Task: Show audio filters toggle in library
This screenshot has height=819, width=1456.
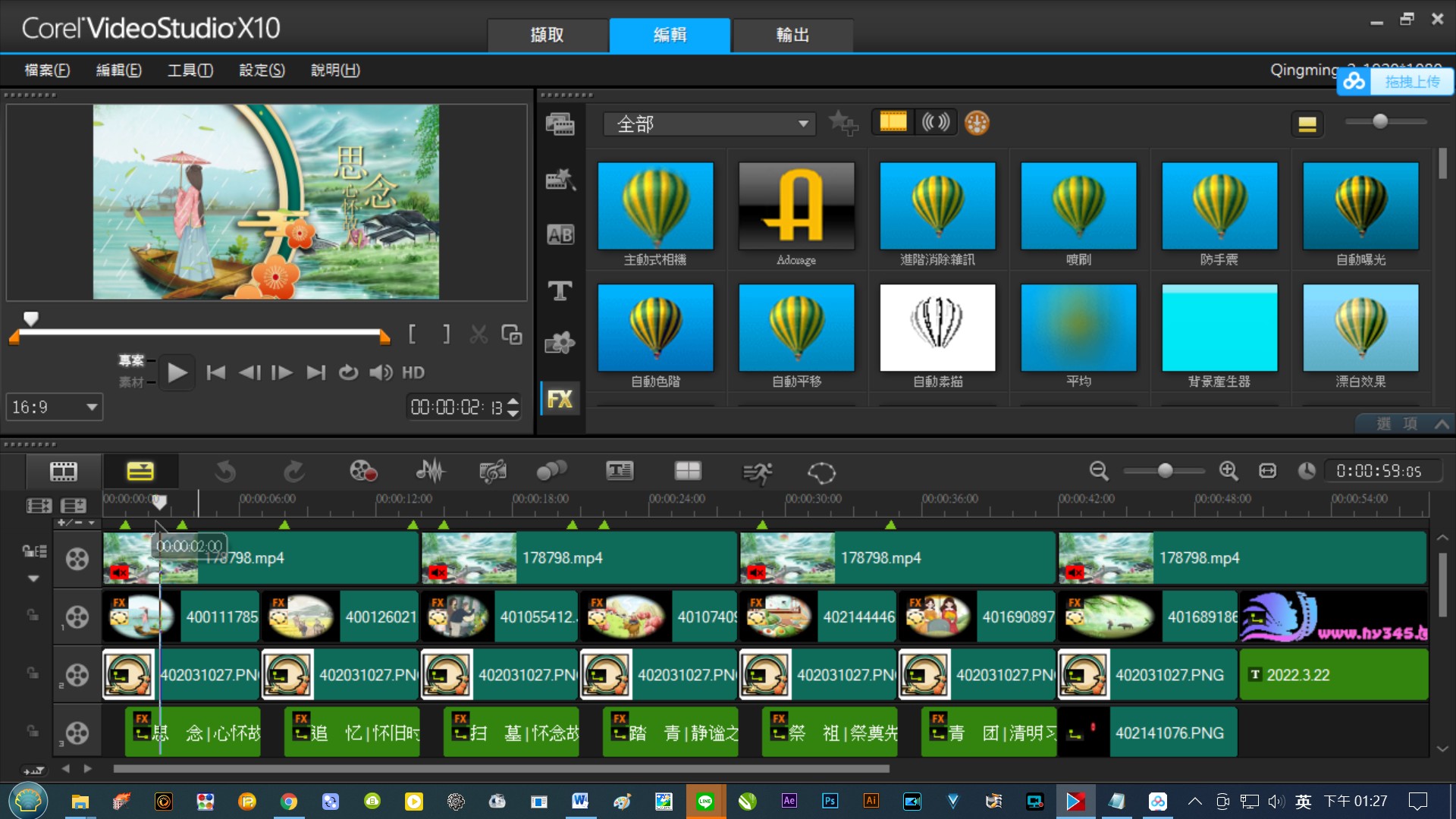Action: pos(935,122)
